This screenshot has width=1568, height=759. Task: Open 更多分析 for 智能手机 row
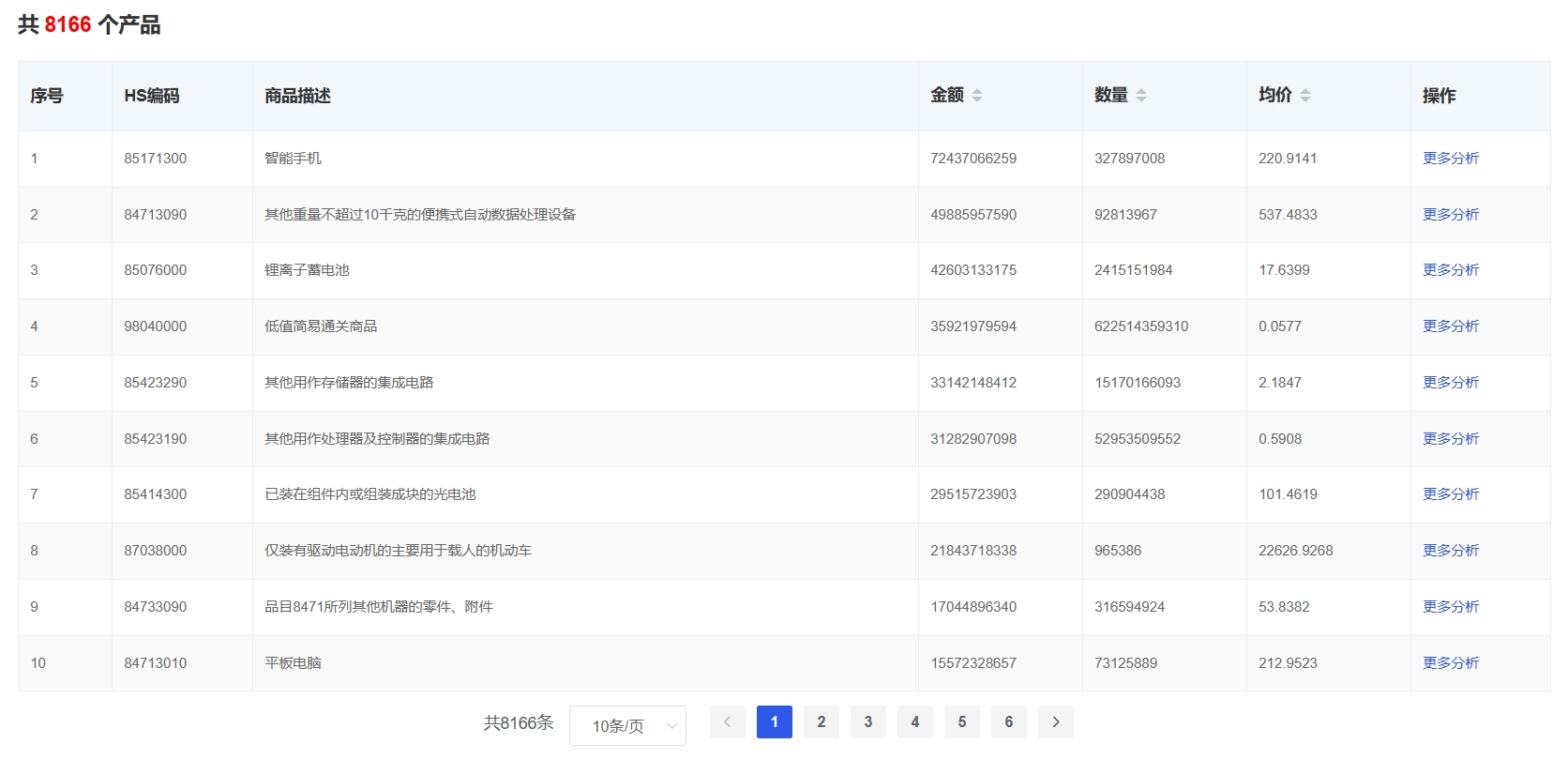(1451, 159)
